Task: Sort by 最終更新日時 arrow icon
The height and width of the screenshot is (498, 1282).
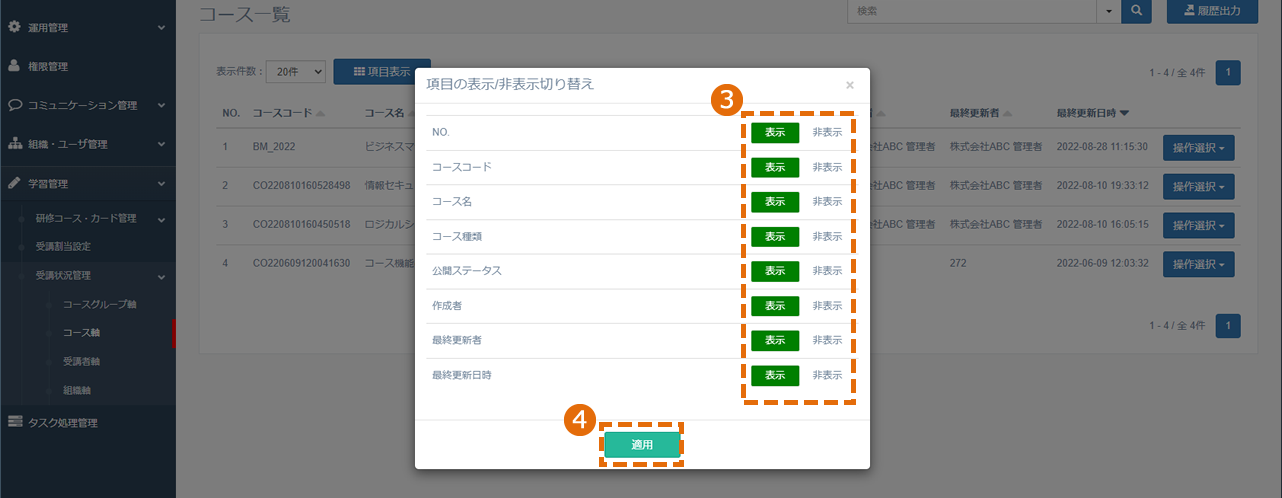Action: 1124,113
